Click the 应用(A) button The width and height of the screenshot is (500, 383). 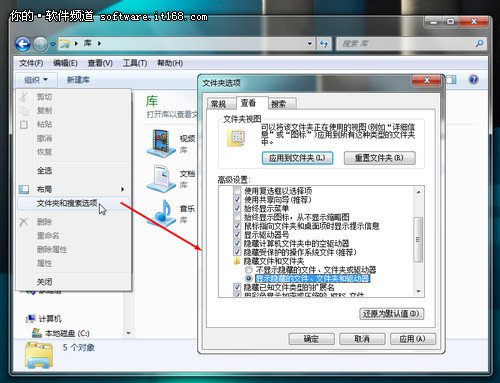[x=413, y=339]
